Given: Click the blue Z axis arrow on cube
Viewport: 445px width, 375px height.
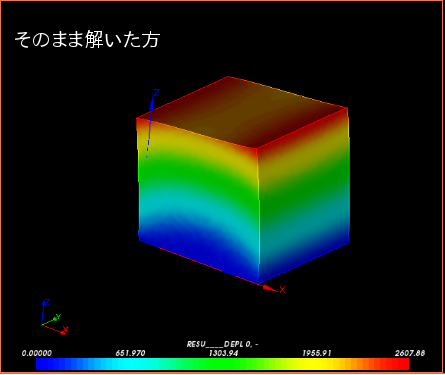Looking at the screenshot, I should [152, 104].
